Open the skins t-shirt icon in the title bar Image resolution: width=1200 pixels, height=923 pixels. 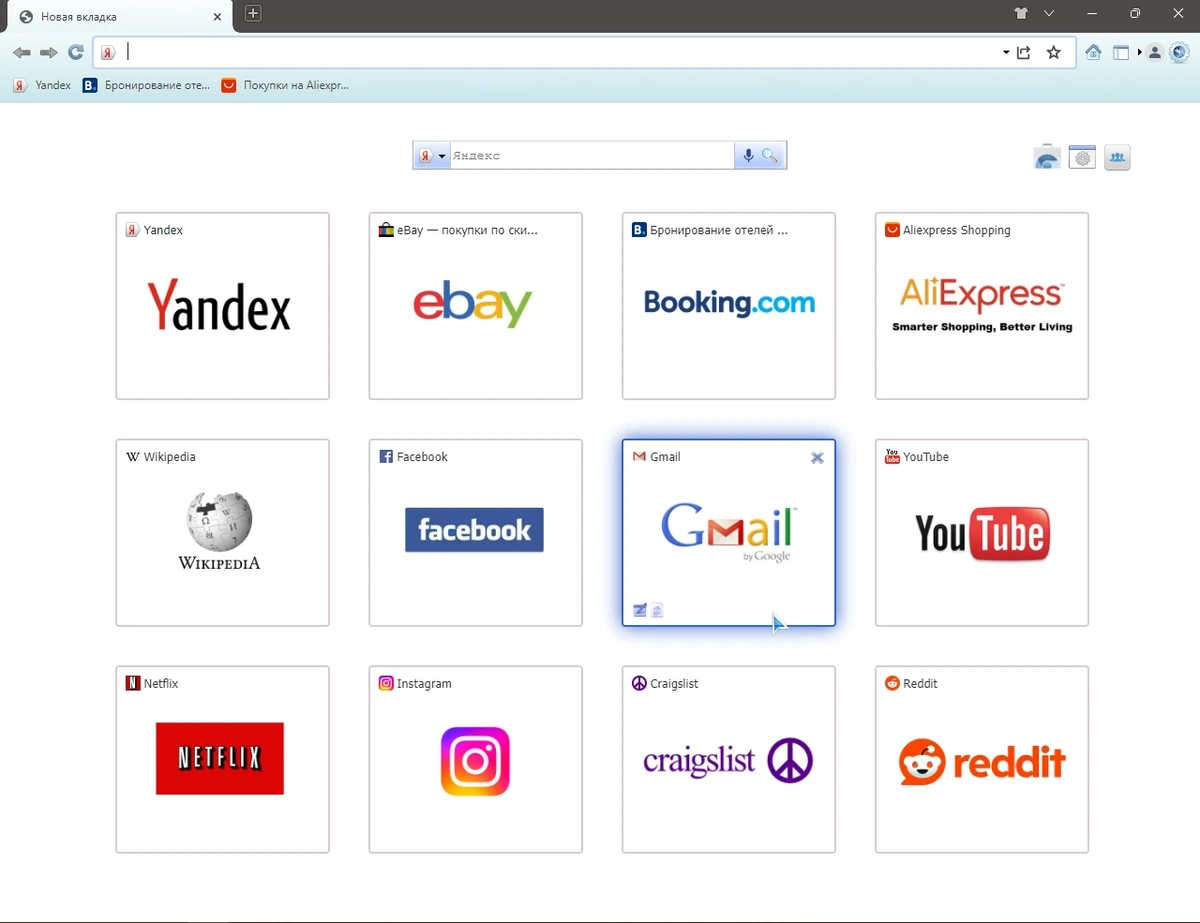1020,14
